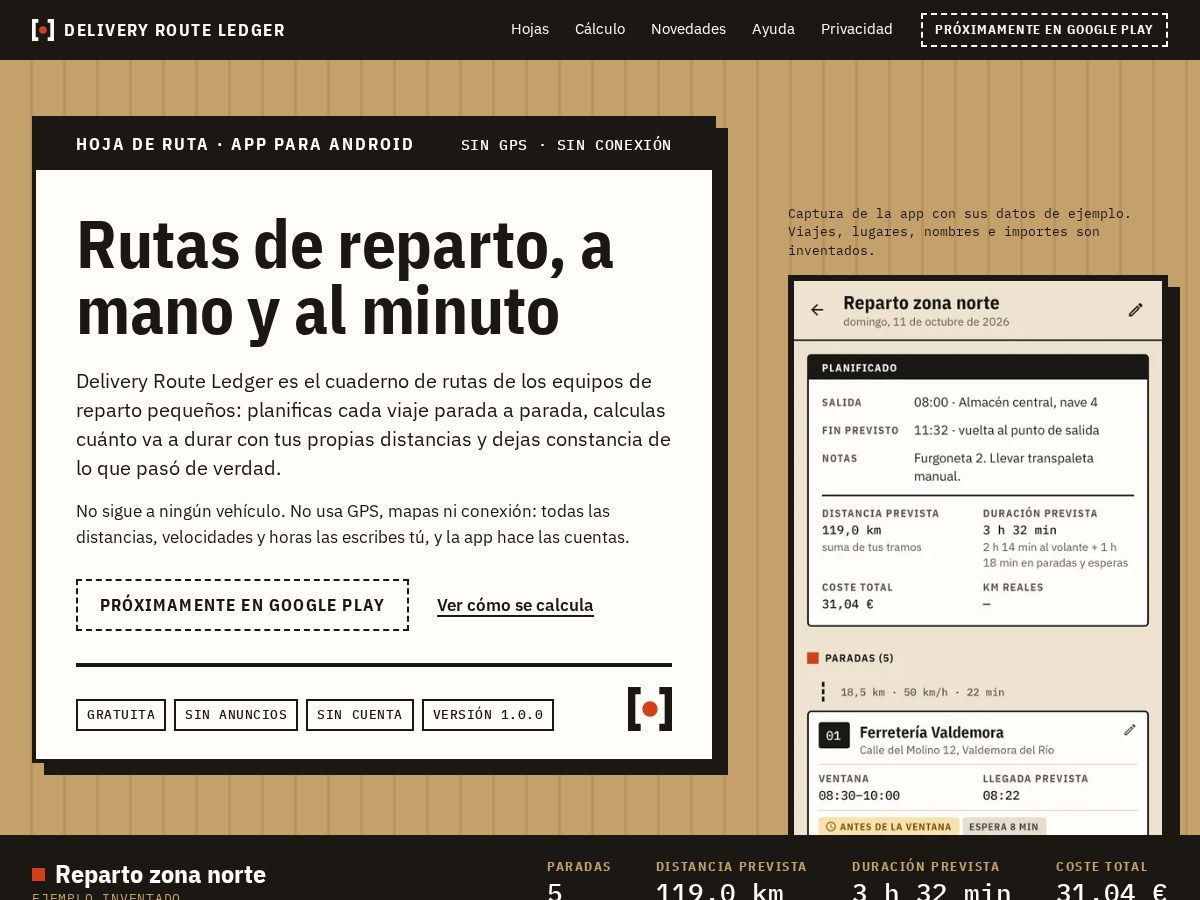1200x900 pixels.
Task: Click the red square beside PARADAS (5)
Action: point(813,658)
